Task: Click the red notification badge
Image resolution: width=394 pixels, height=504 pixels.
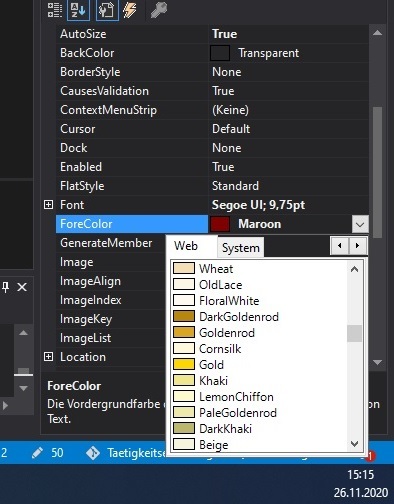Action: (370, 456)
